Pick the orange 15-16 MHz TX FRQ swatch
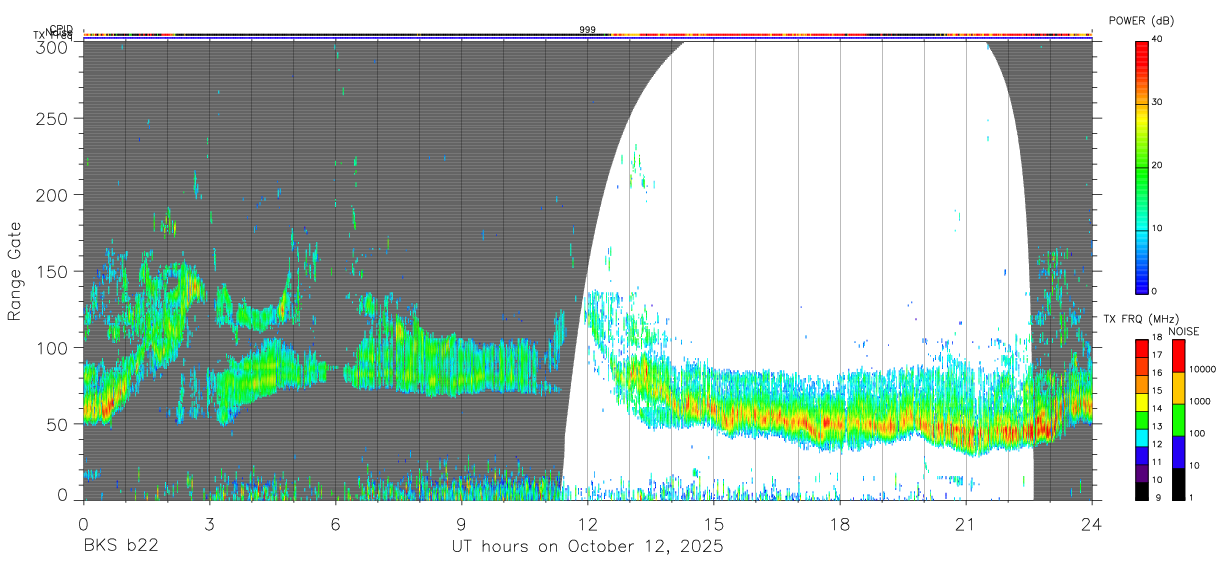The height and width of the screenshot is (567, 1228). click(x=1141, y=385)
